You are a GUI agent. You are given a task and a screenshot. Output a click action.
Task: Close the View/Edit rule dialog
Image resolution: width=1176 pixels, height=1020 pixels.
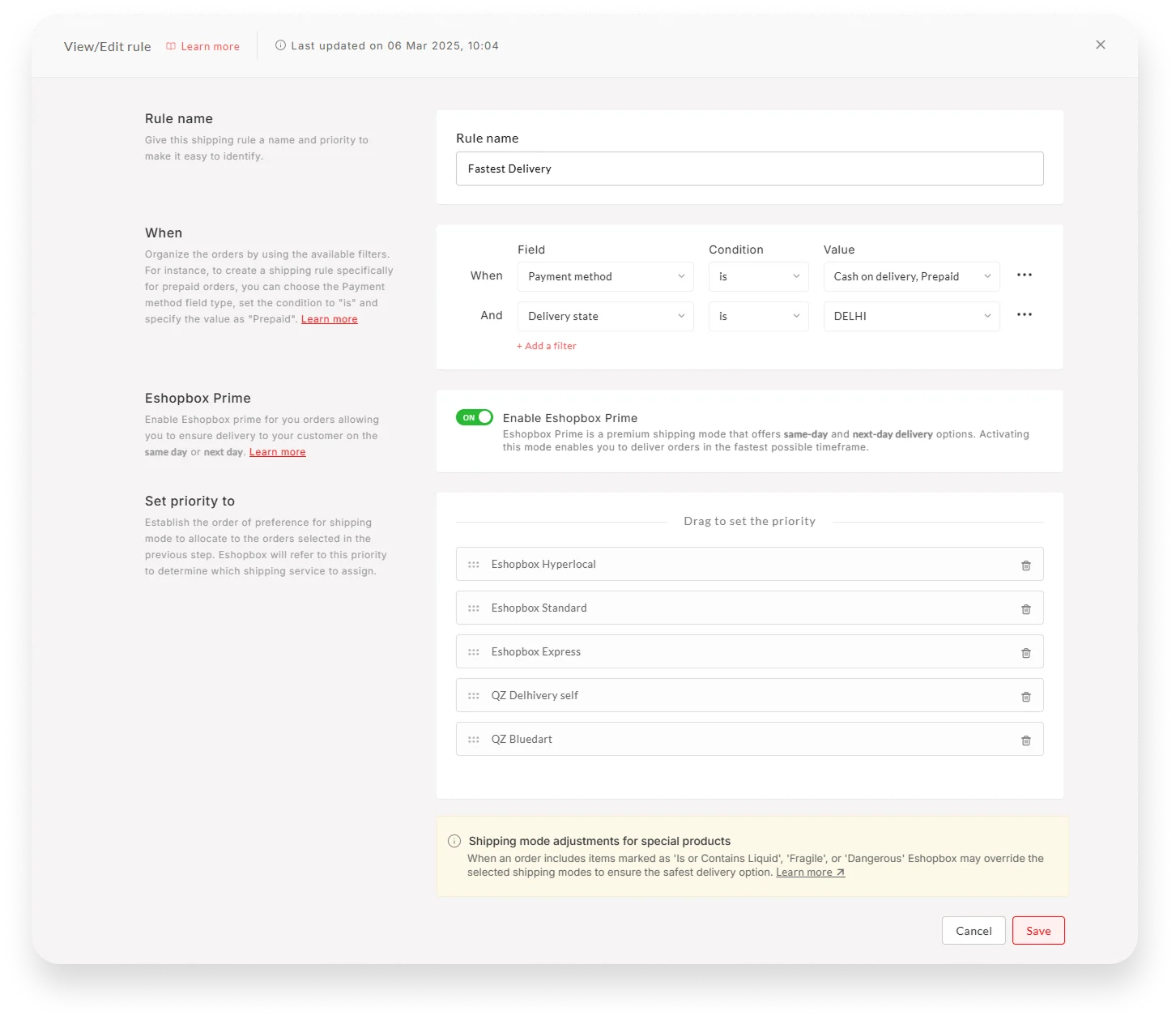coord(1100,45)
